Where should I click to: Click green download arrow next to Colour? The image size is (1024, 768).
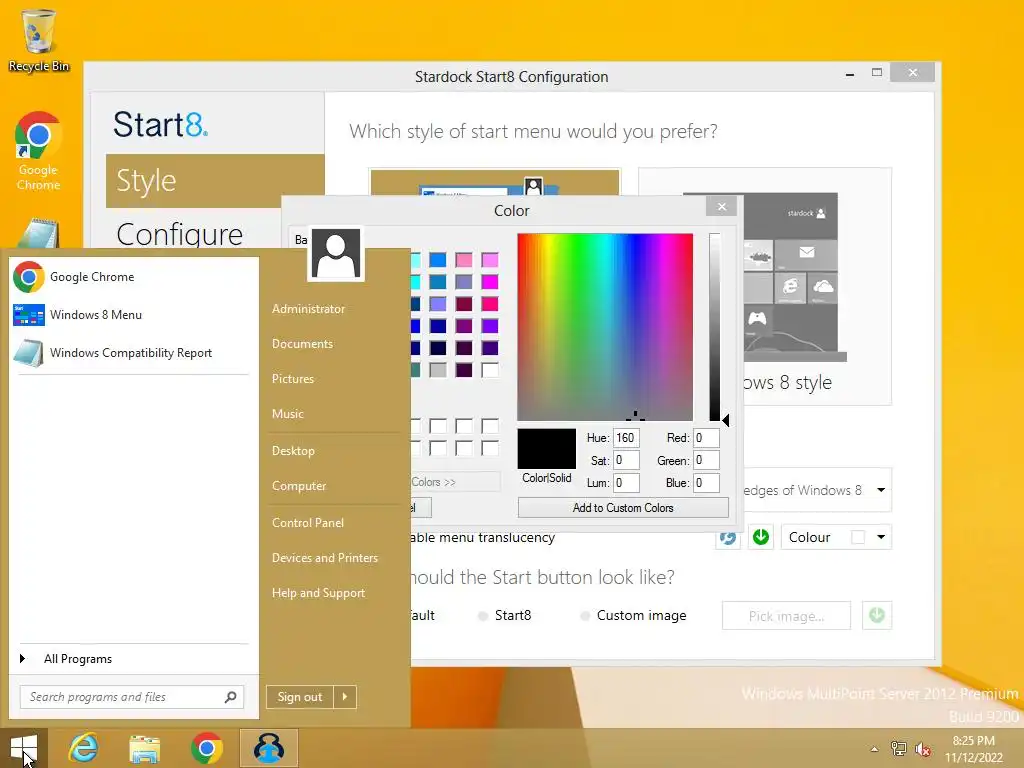[761, 537]
